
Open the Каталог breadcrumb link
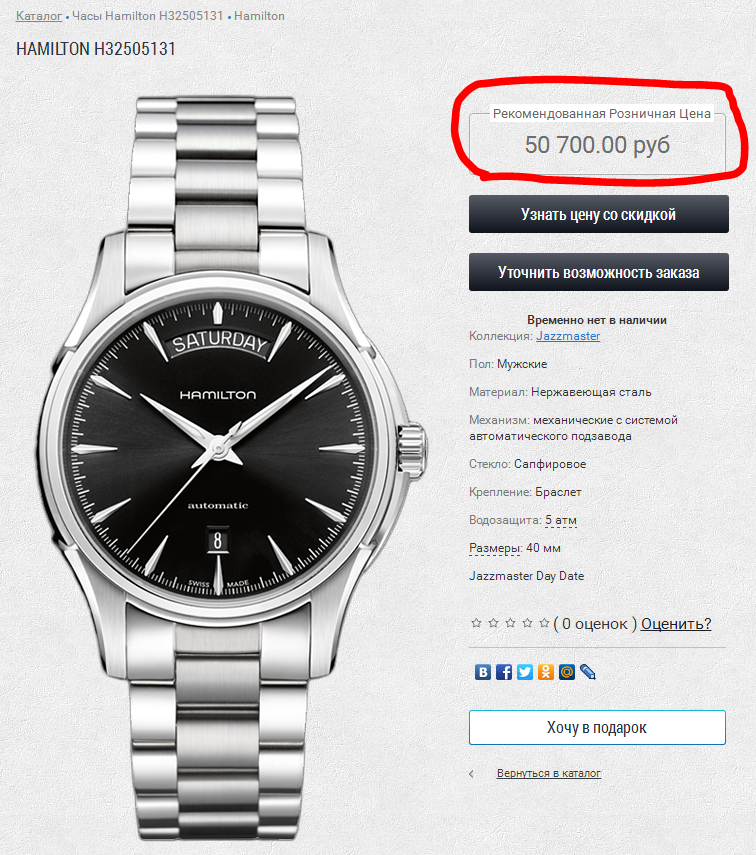39,16
